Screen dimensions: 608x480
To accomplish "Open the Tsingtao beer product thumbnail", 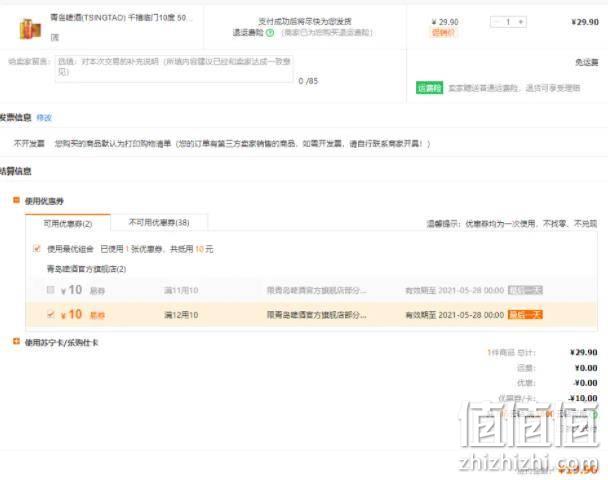I will (x=30, y=28).
